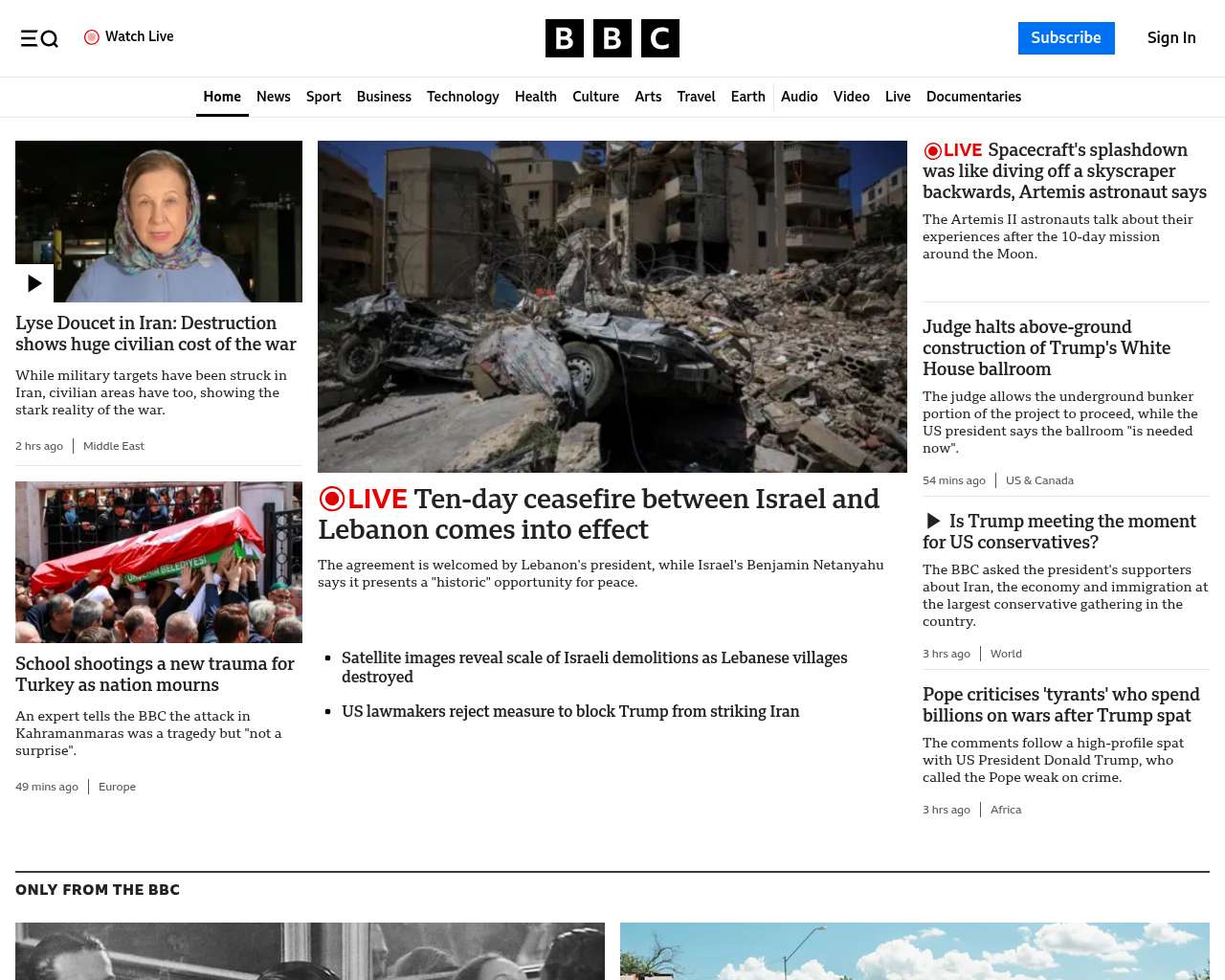Click the '2 hrs ago' timestamp
This screenshot has height=980, width=1225.
pyautogui.click(x=39, y=446)
